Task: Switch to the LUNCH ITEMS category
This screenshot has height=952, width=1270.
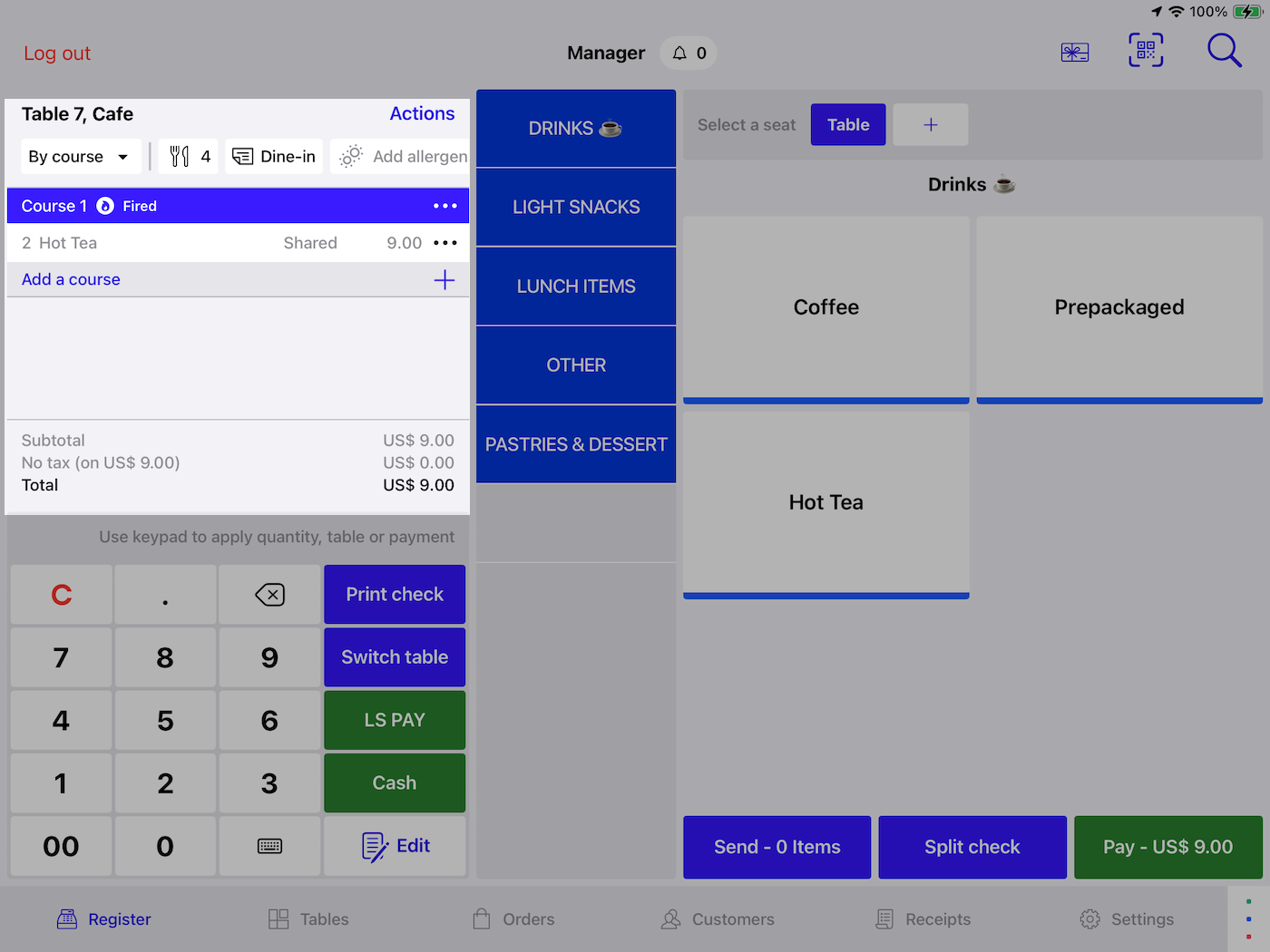Action: coord(575,286)
